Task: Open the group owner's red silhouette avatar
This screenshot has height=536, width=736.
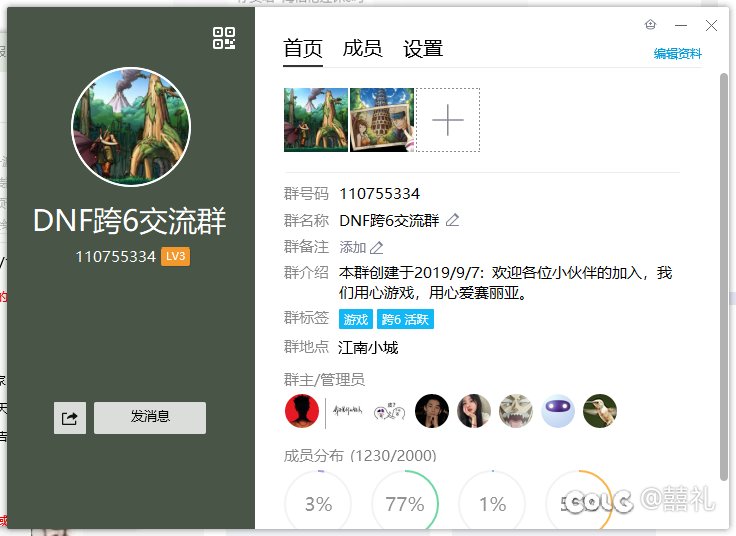Action: (x=302, y=411)
